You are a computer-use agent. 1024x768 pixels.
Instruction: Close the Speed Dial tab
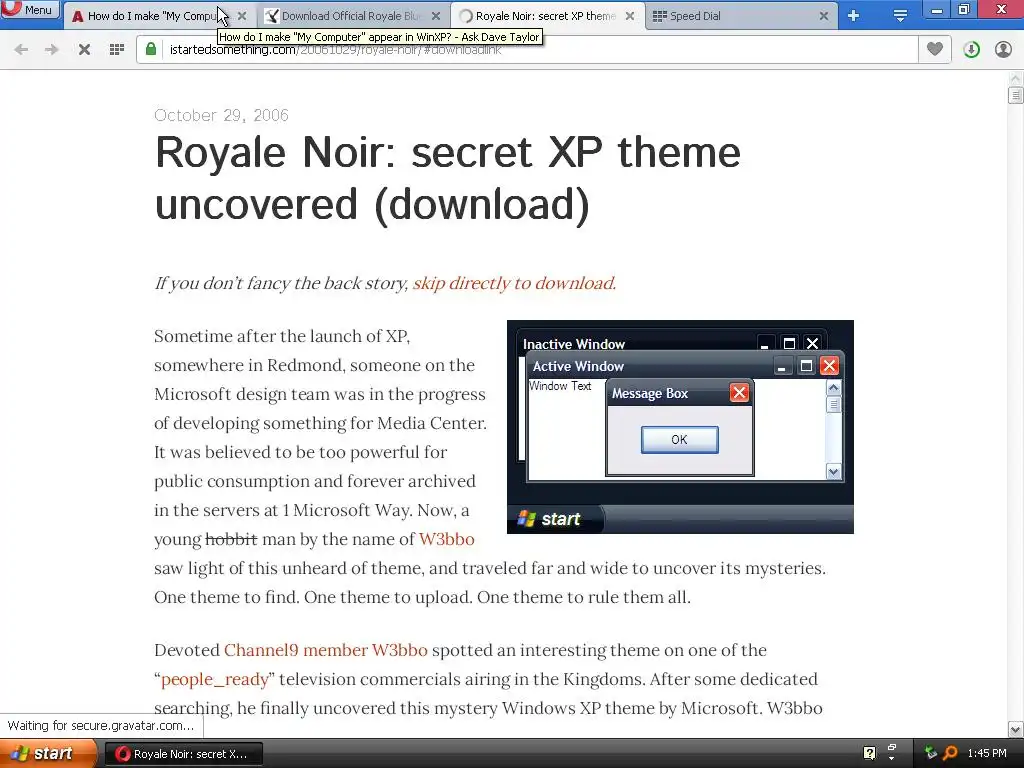click(x=824, y=16)
